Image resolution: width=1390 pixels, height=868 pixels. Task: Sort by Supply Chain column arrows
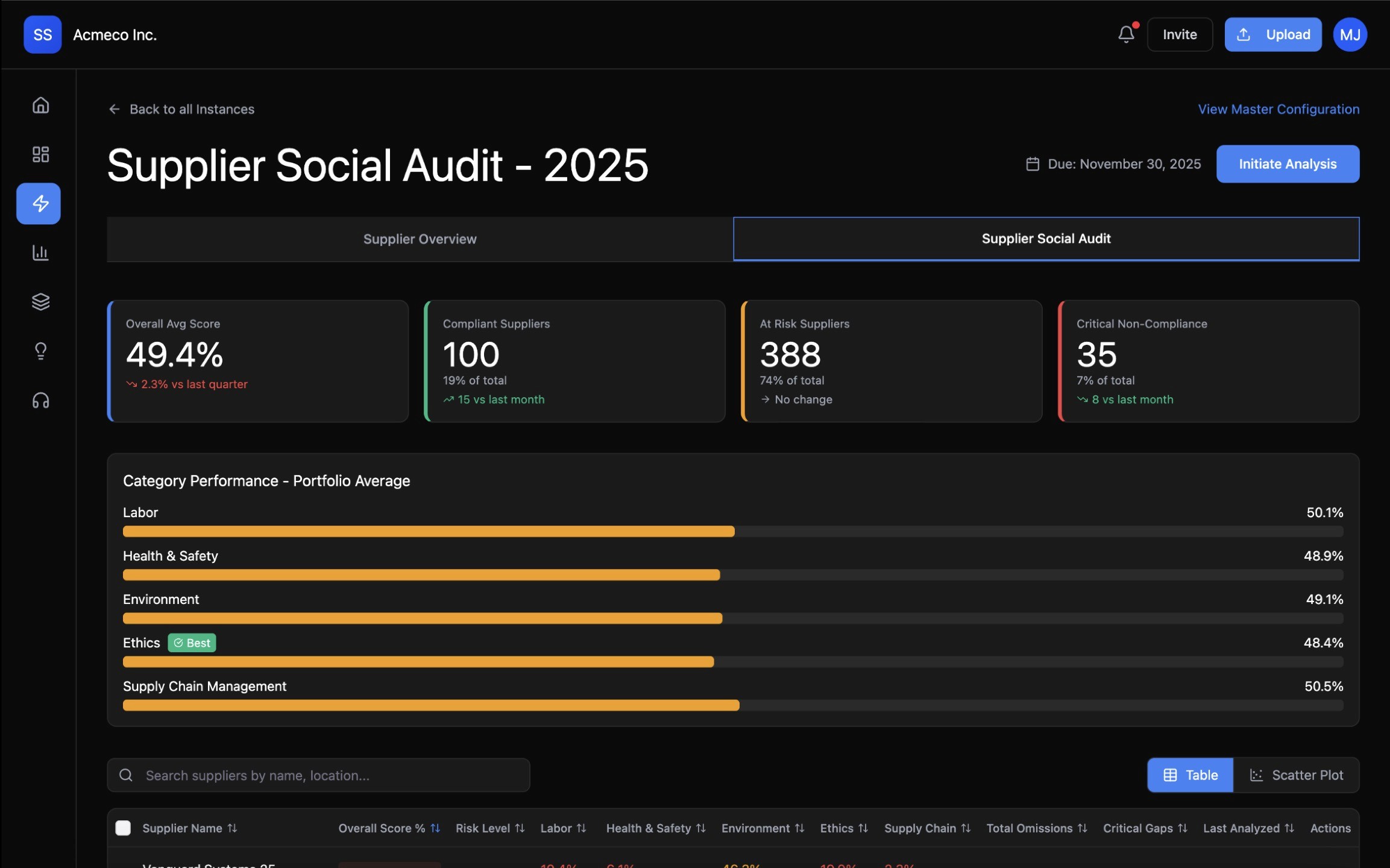[966, 828]
